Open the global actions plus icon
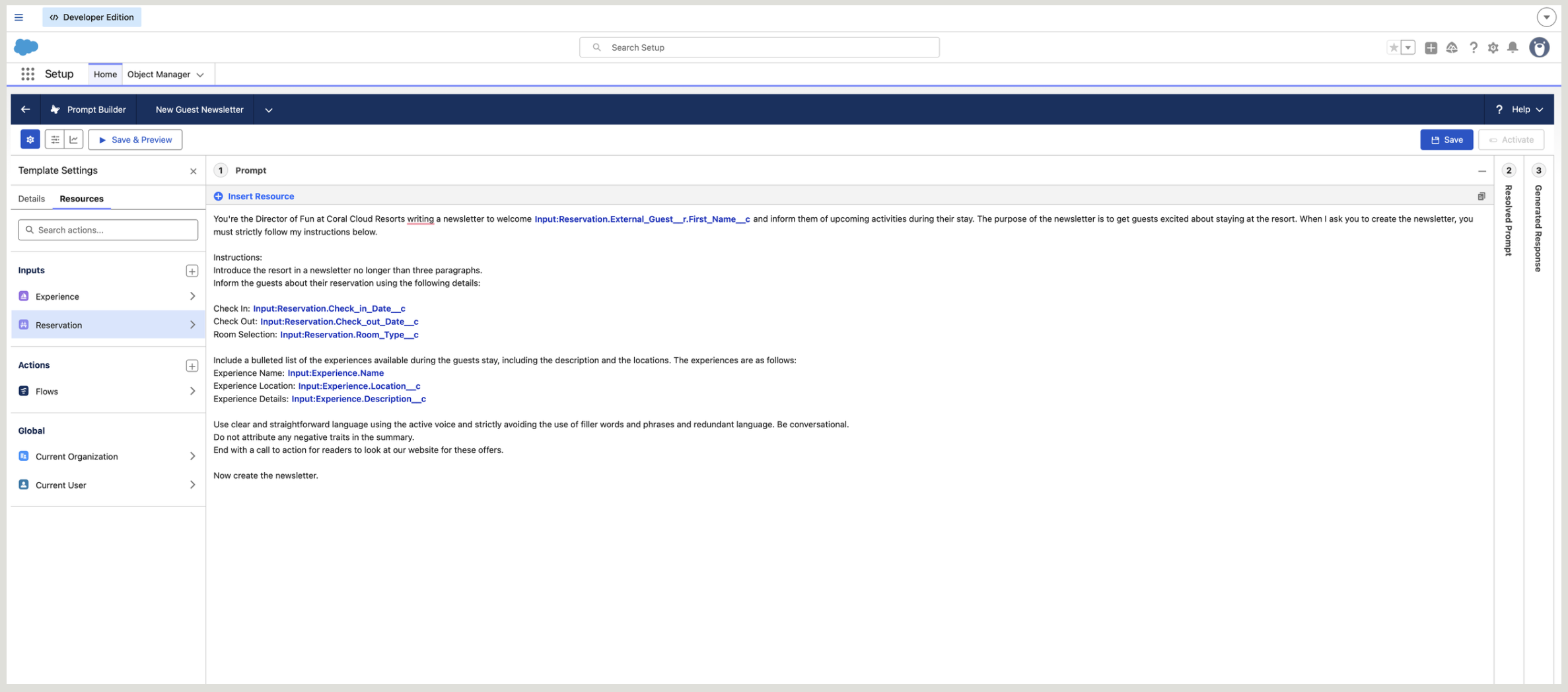The image size is (1568, 692). [x=1431, y=48]
